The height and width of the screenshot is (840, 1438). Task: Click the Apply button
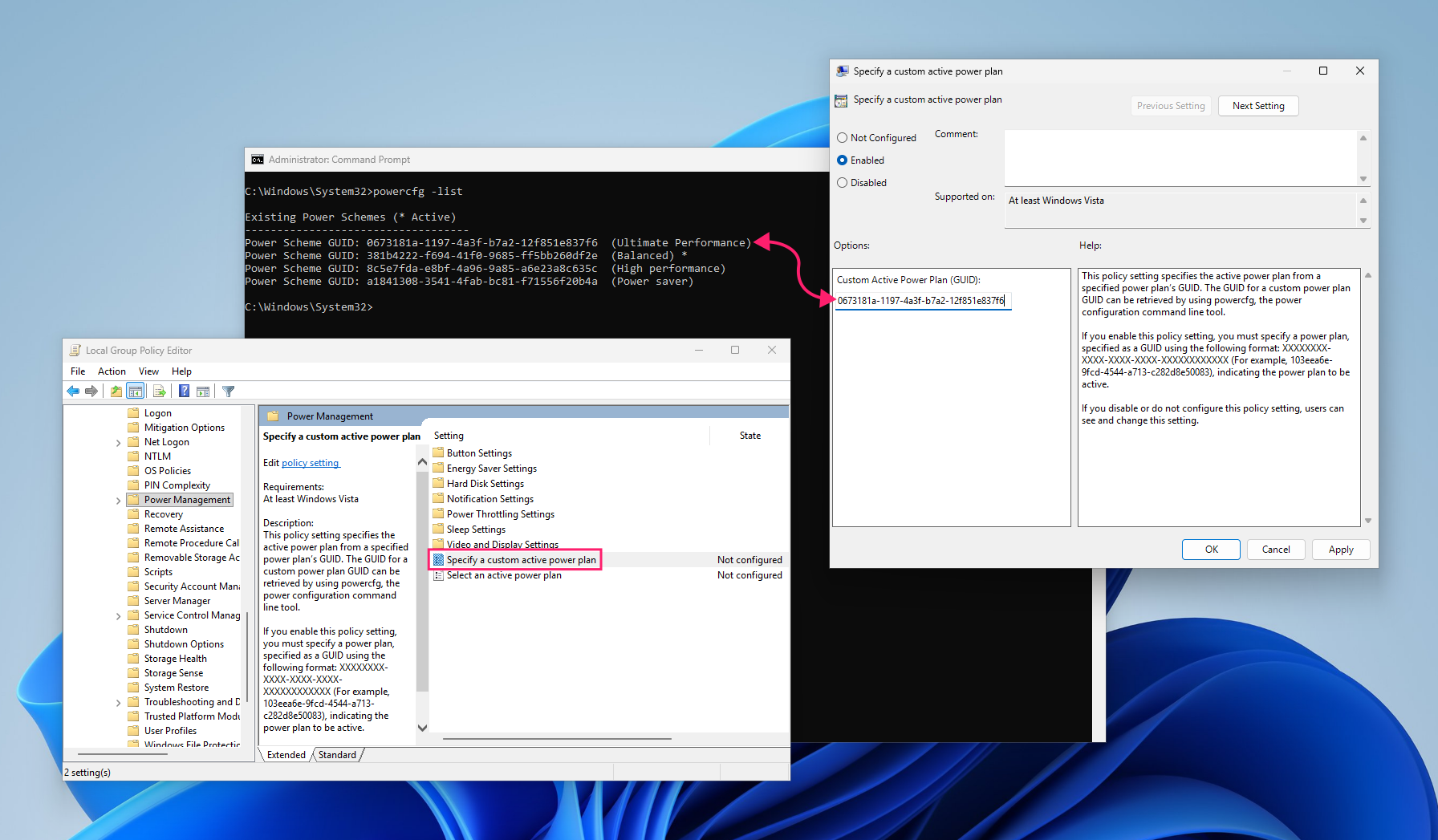coord(1341,550)
